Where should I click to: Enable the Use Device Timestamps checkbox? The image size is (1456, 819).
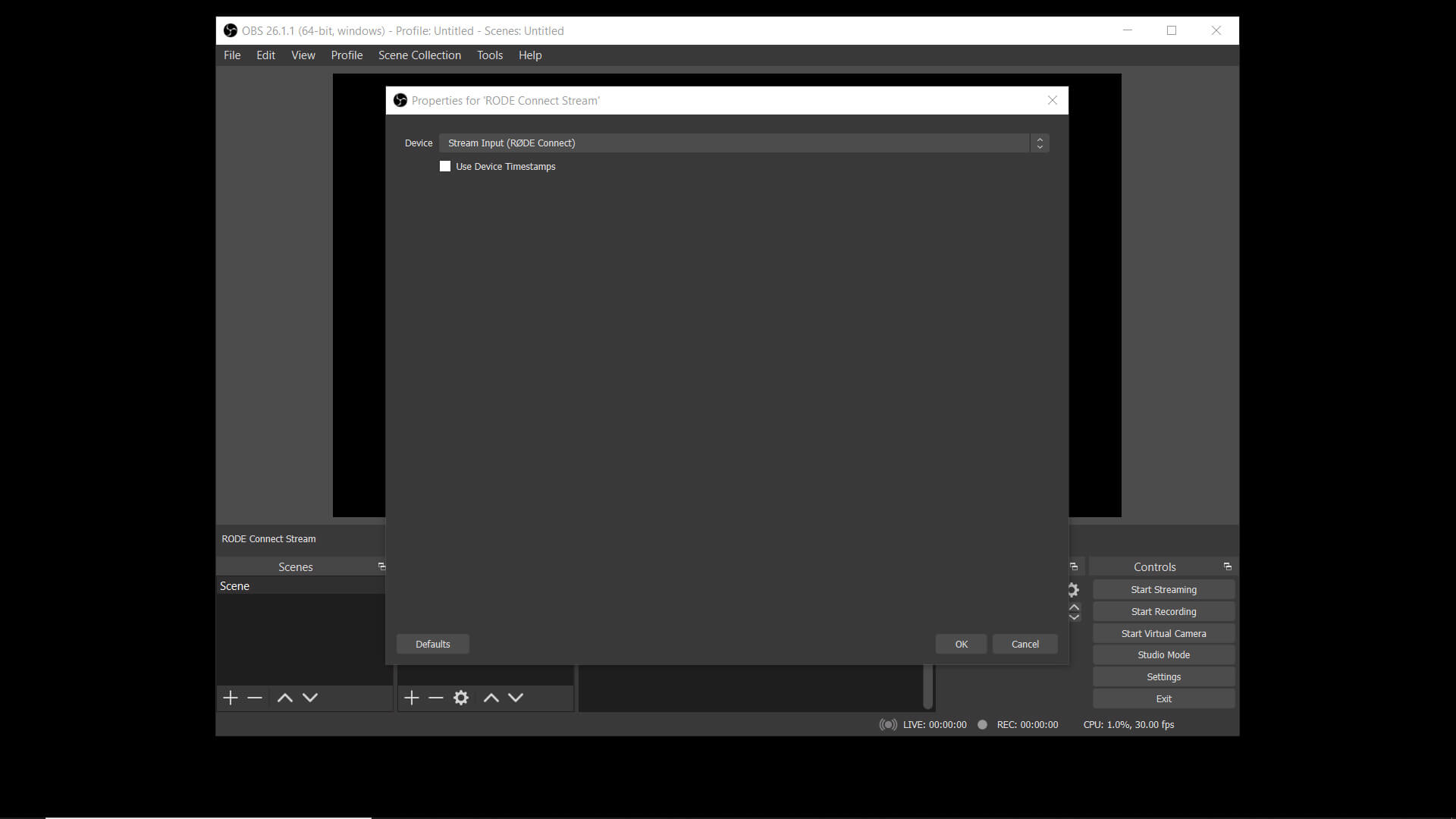point(445,166)
